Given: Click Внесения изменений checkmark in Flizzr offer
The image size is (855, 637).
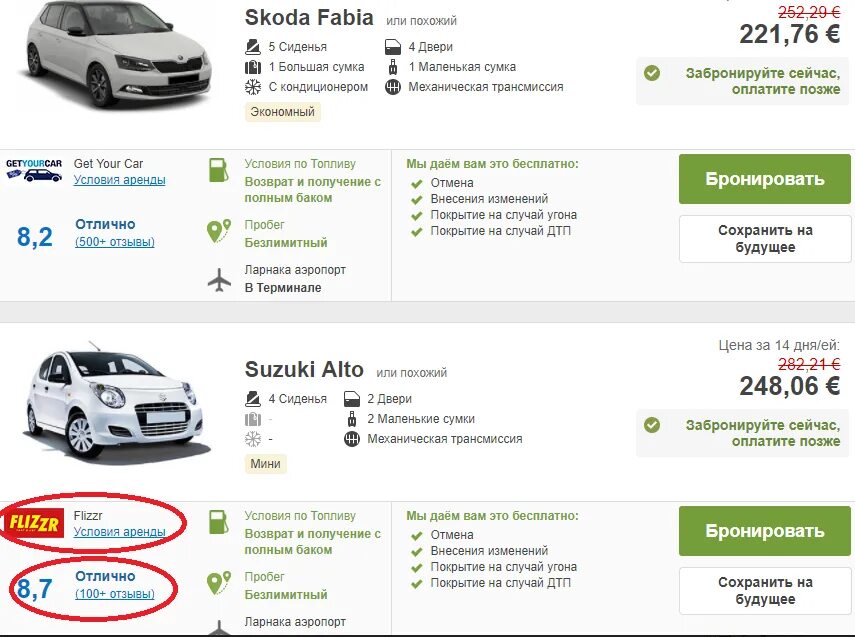Looking at the screenshot, I should (x=416, y=551).
